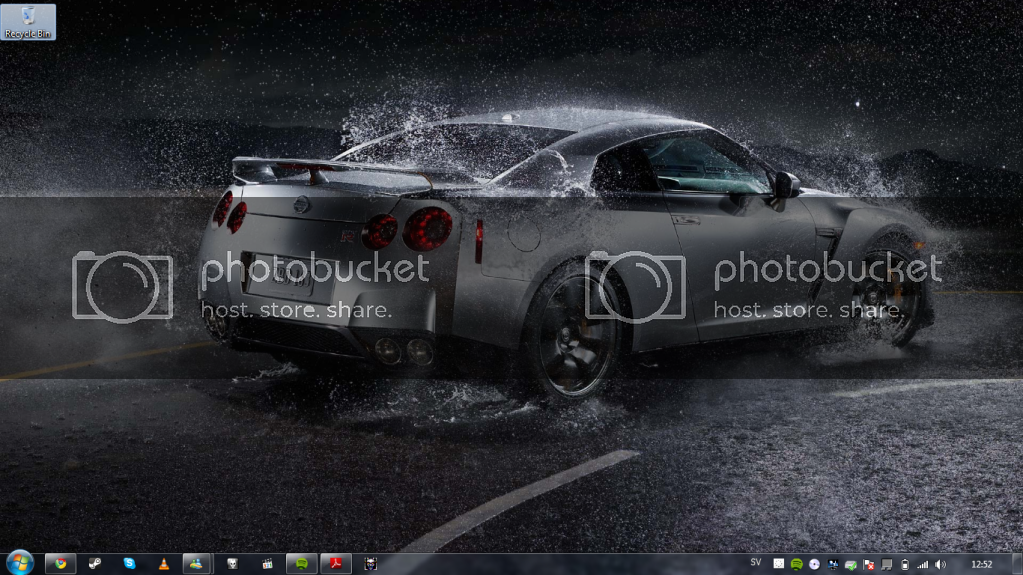
Task: Click the last pinned taskbar icon
Action: pos(370,564)
